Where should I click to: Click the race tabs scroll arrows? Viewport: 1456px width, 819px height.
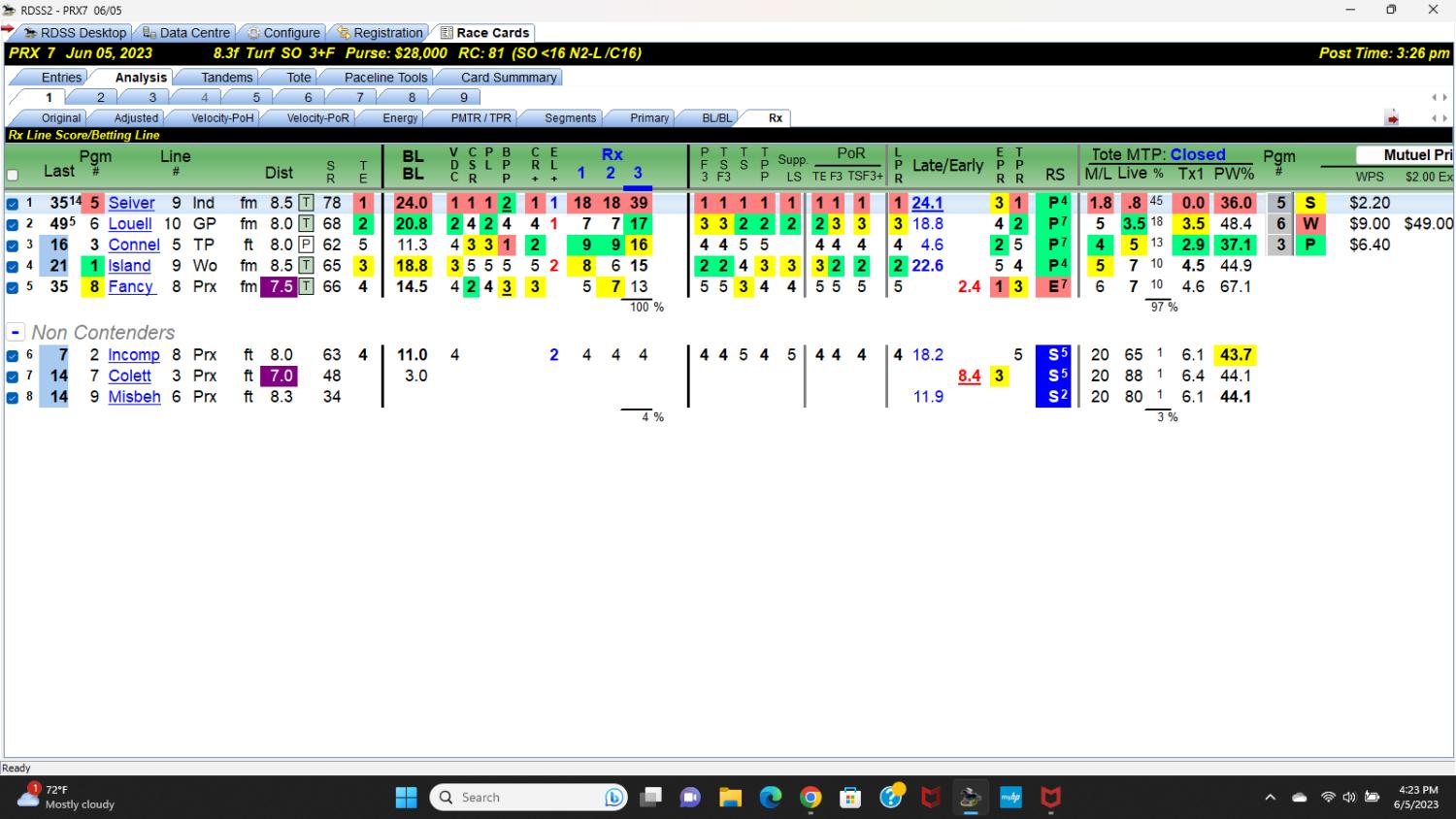coord(1439,97)
